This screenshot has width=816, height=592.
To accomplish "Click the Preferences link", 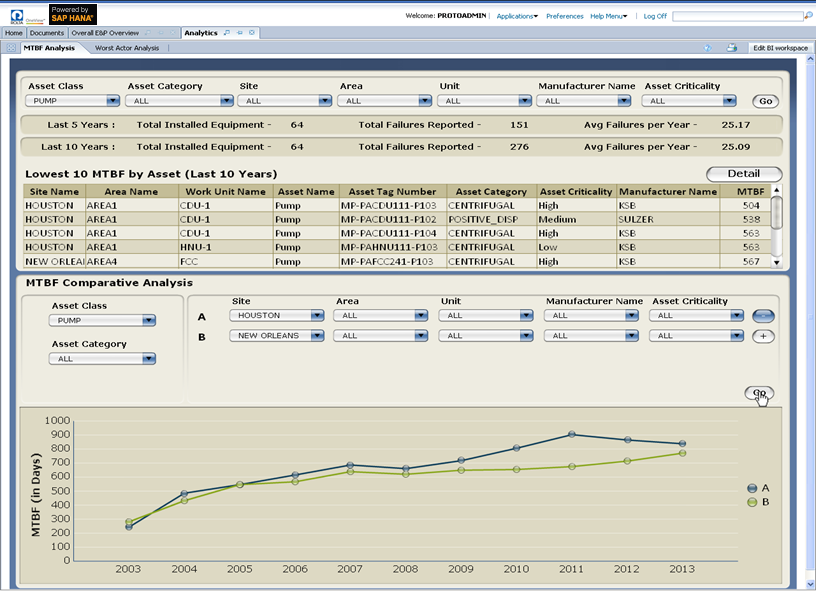I will click(x=565, y=16).
